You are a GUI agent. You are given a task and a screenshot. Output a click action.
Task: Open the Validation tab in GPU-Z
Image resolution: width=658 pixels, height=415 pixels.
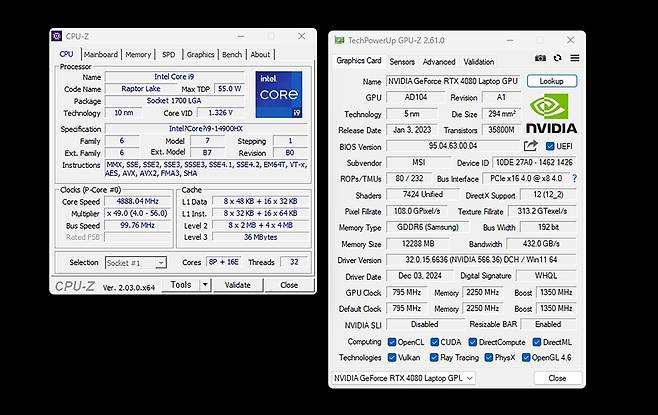pyautogui.click(x=479, y=62)
